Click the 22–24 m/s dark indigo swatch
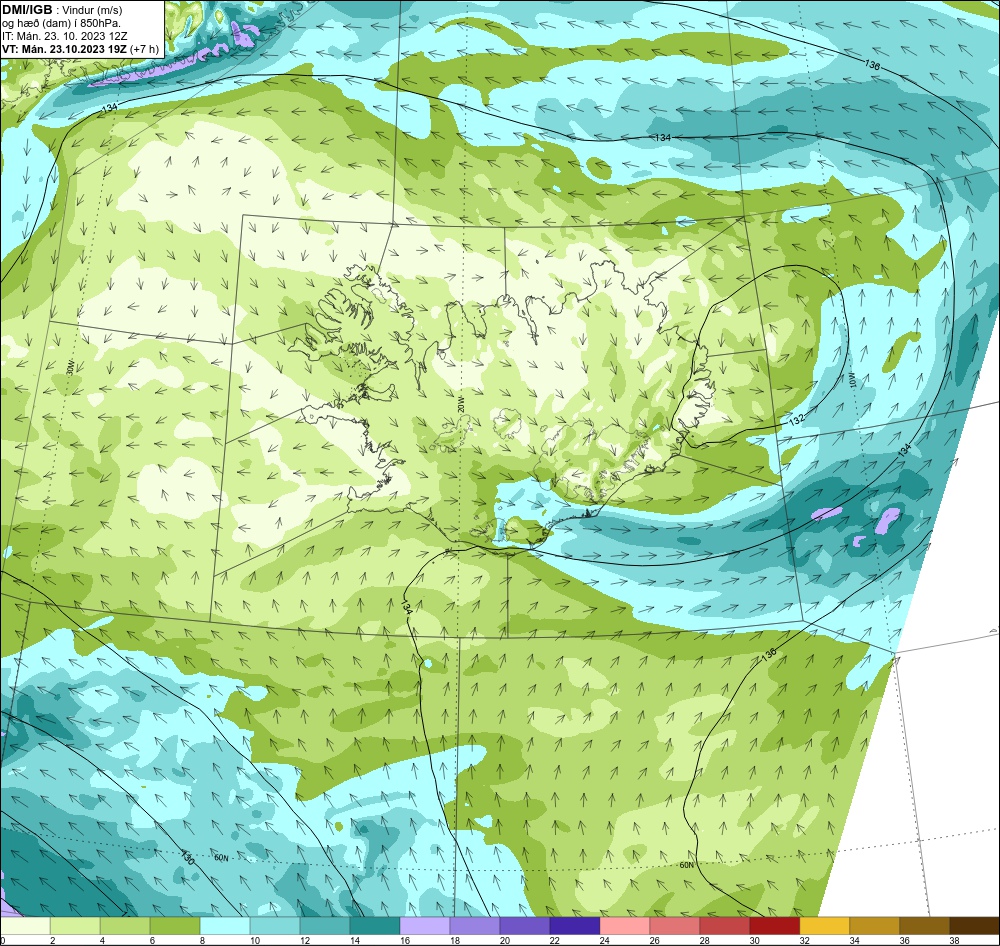This screenshot has height=946, width=1000. [575, 926]
